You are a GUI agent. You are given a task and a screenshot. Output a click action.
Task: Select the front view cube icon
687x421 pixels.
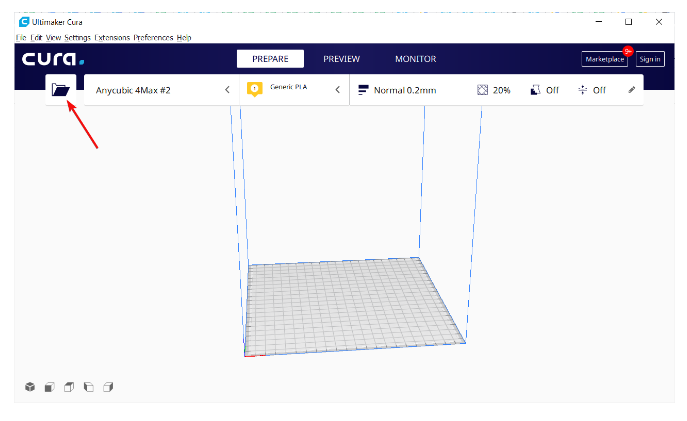[x=50, y=387]
